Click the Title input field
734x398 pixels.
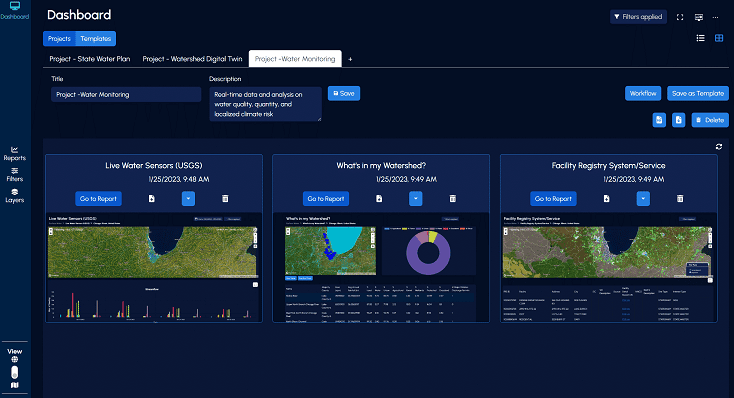[x=126, y=95]
